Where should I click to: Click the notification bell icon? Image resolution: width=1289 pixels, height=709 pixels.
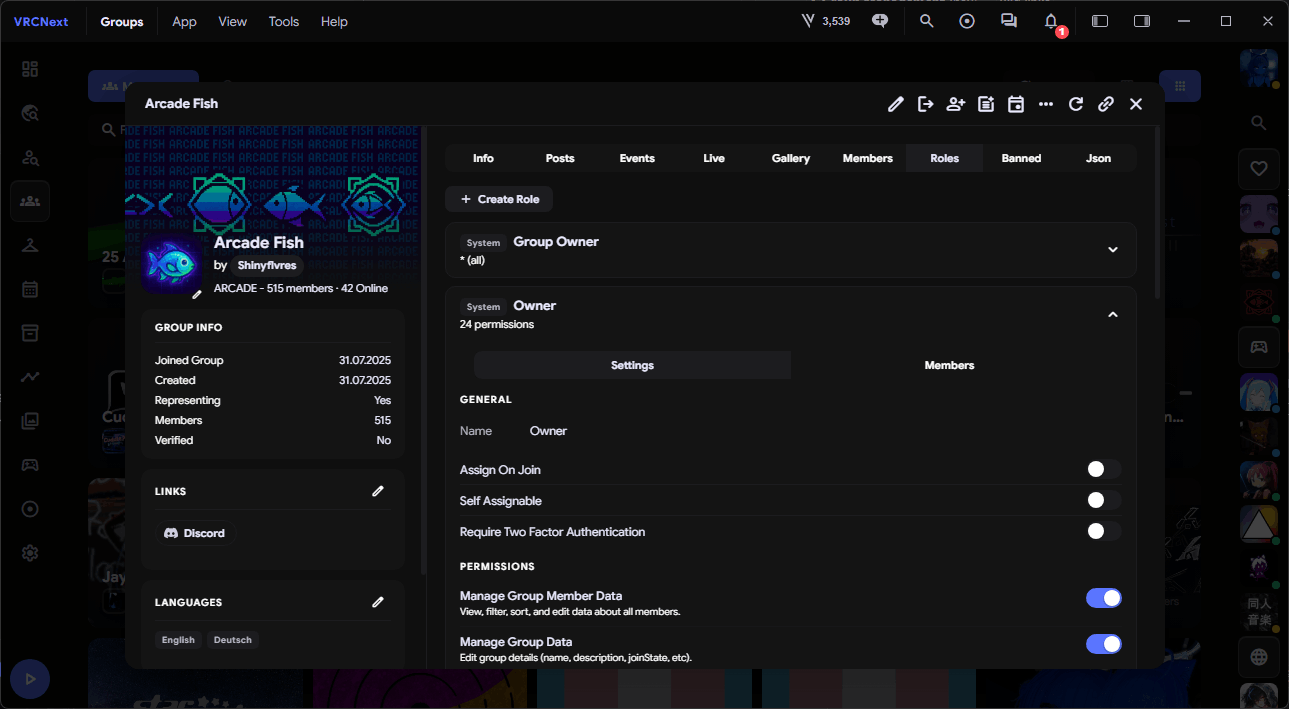tap(1051, 21)
